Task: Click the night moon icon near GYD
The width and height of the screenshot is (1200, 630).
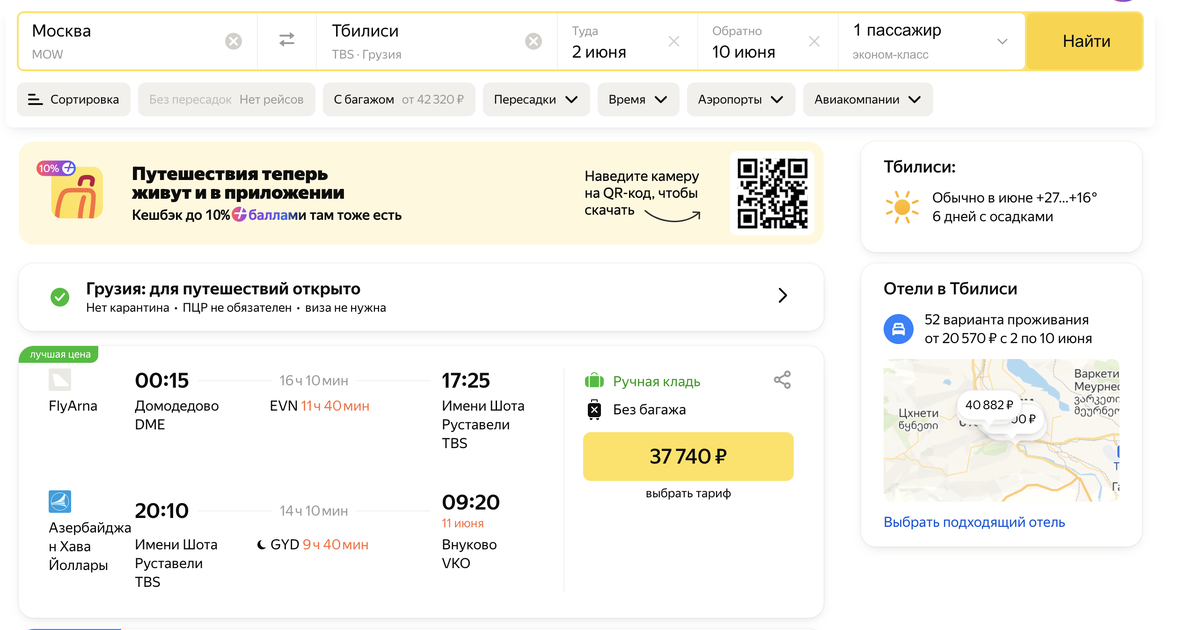Action: pyautogui.click(x=262, y=545)
